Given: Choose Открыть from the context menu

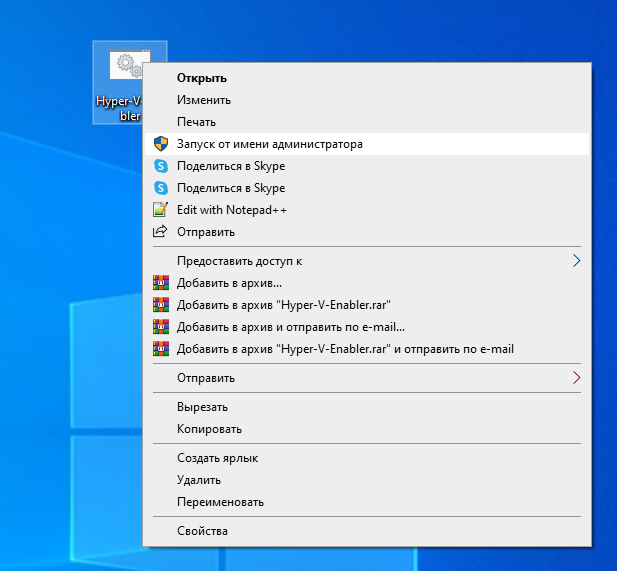Looking at the screenshot, I should pyautogui.click(x=202, y=78).
